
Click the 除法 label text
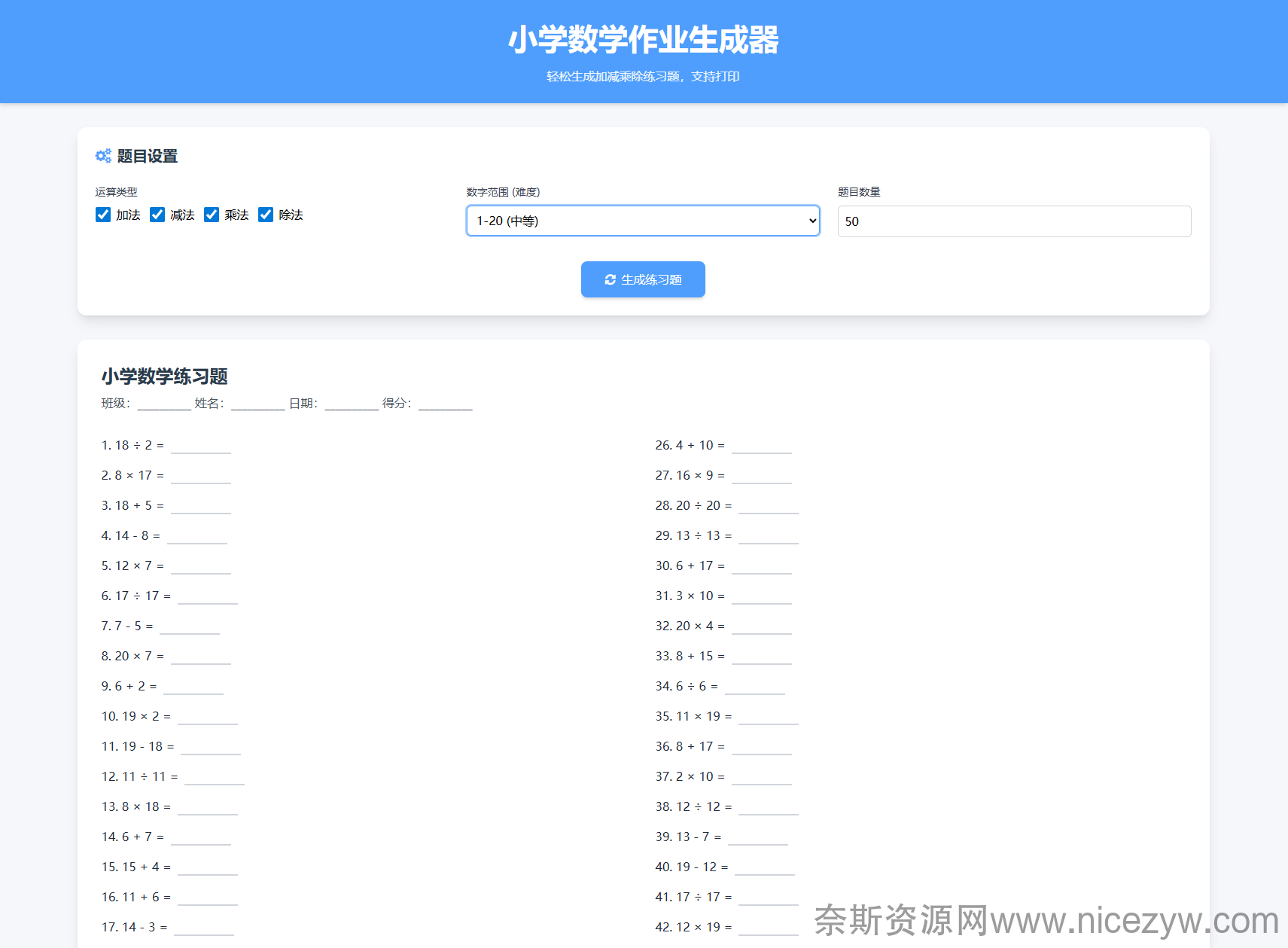[291, 215]
